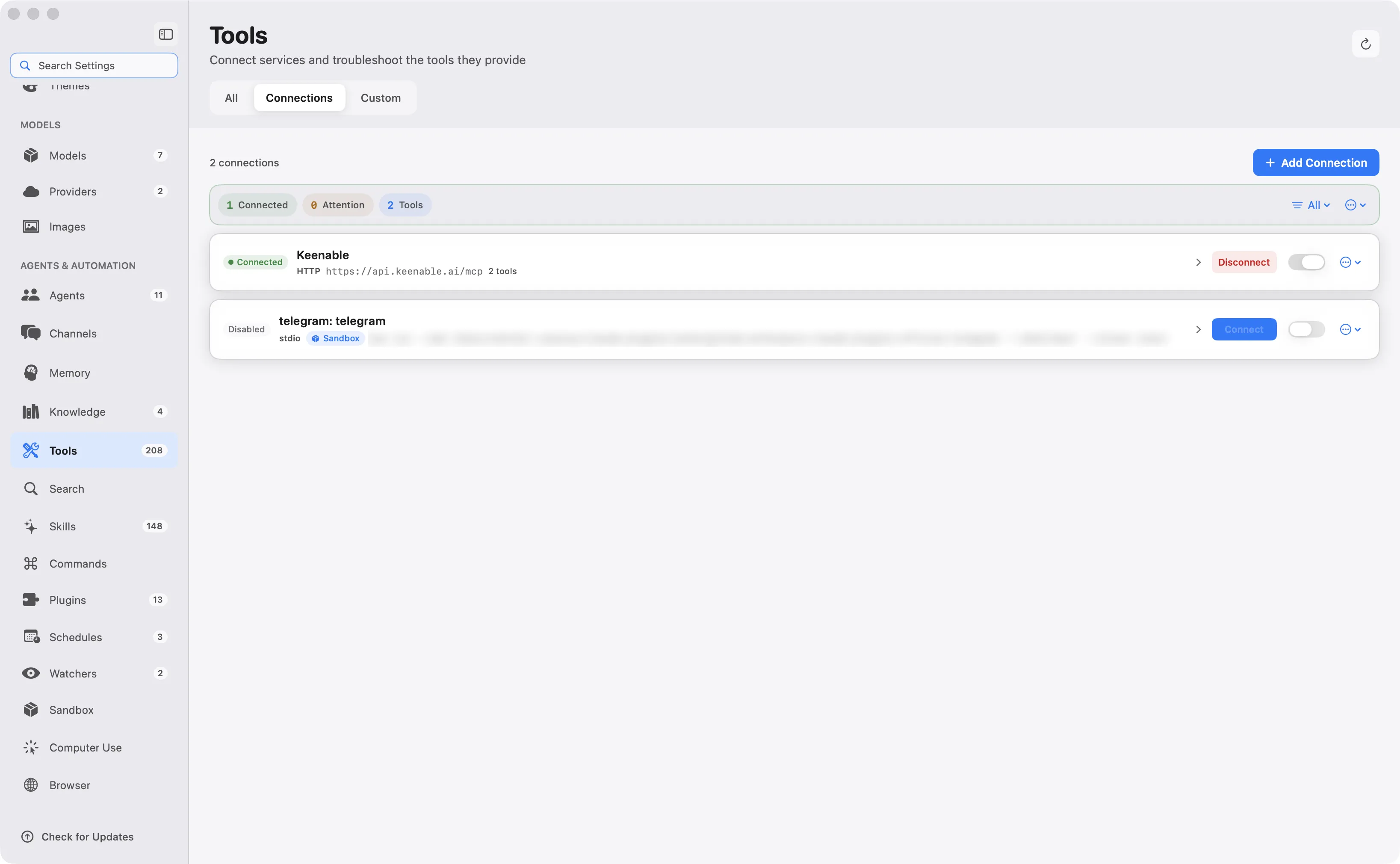Open Keenable row more-options menu

(x=1350, y=262)
